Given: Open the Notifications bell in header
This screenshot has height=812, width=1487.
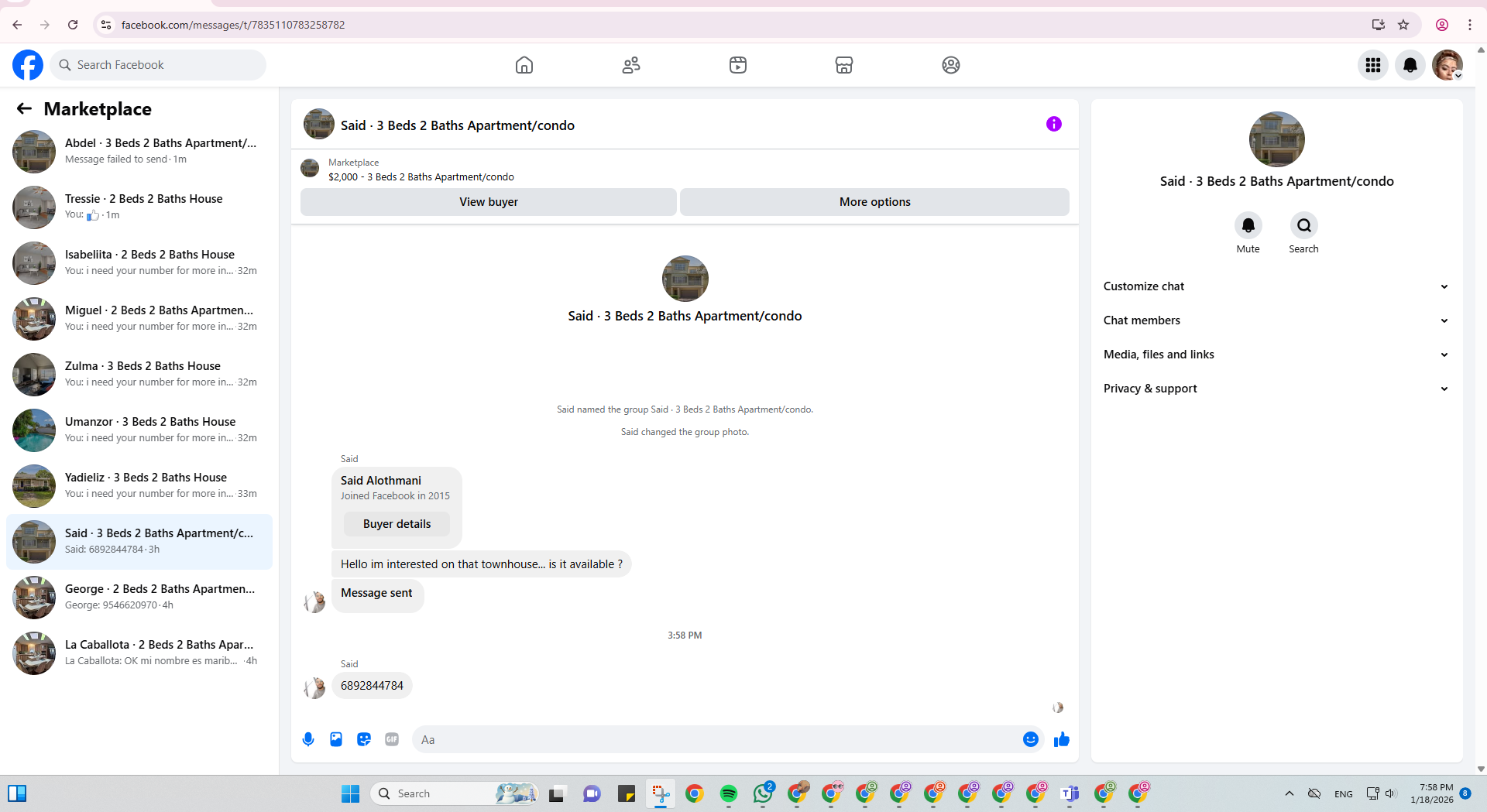Looking at the screenshot, I should tap(1410, 65).
